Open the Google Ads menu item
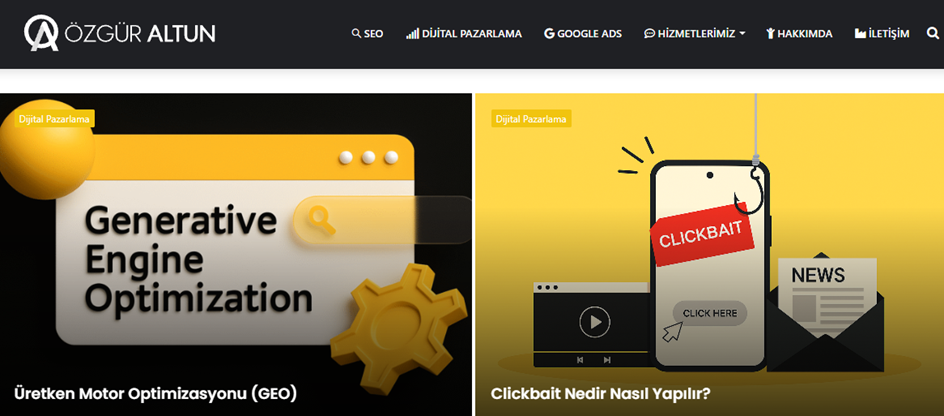 tap(589, 34)
